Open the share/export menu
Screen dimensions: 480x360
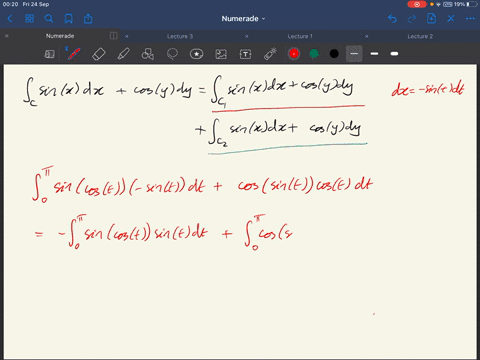click(x=88, y=19)
